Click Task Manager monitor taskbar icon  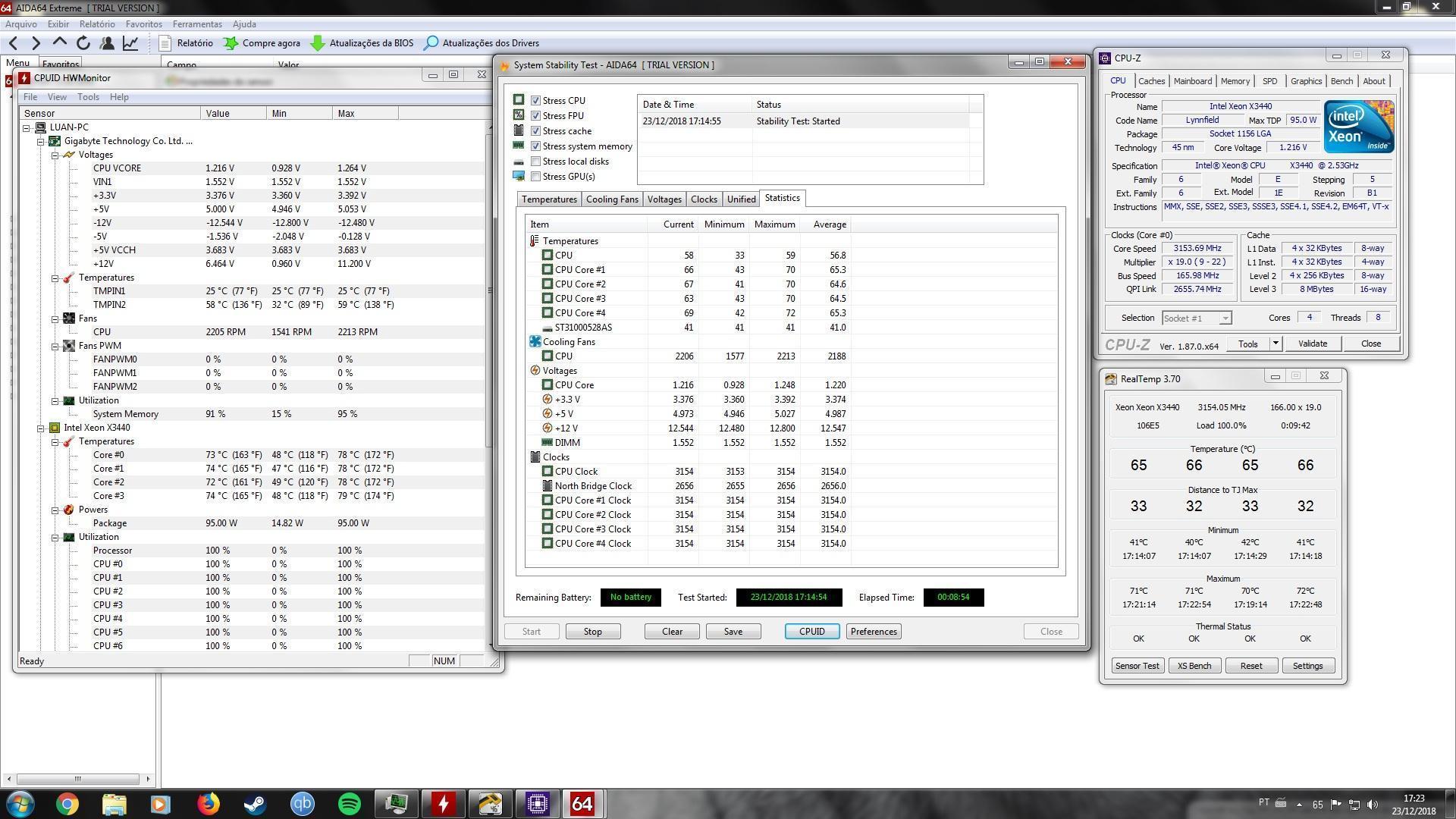click(396, 804)
